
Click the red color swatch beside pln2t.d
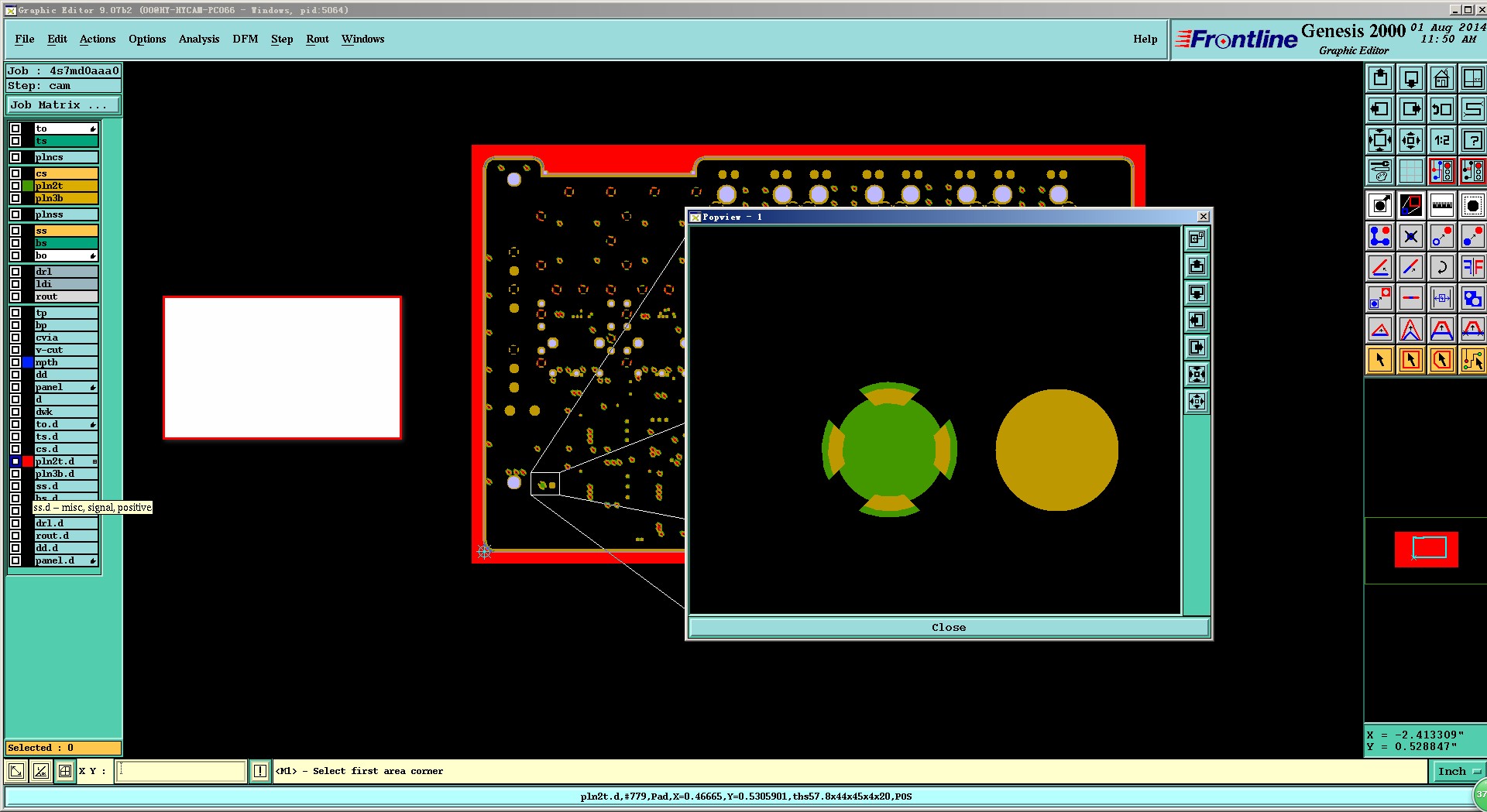28,461
